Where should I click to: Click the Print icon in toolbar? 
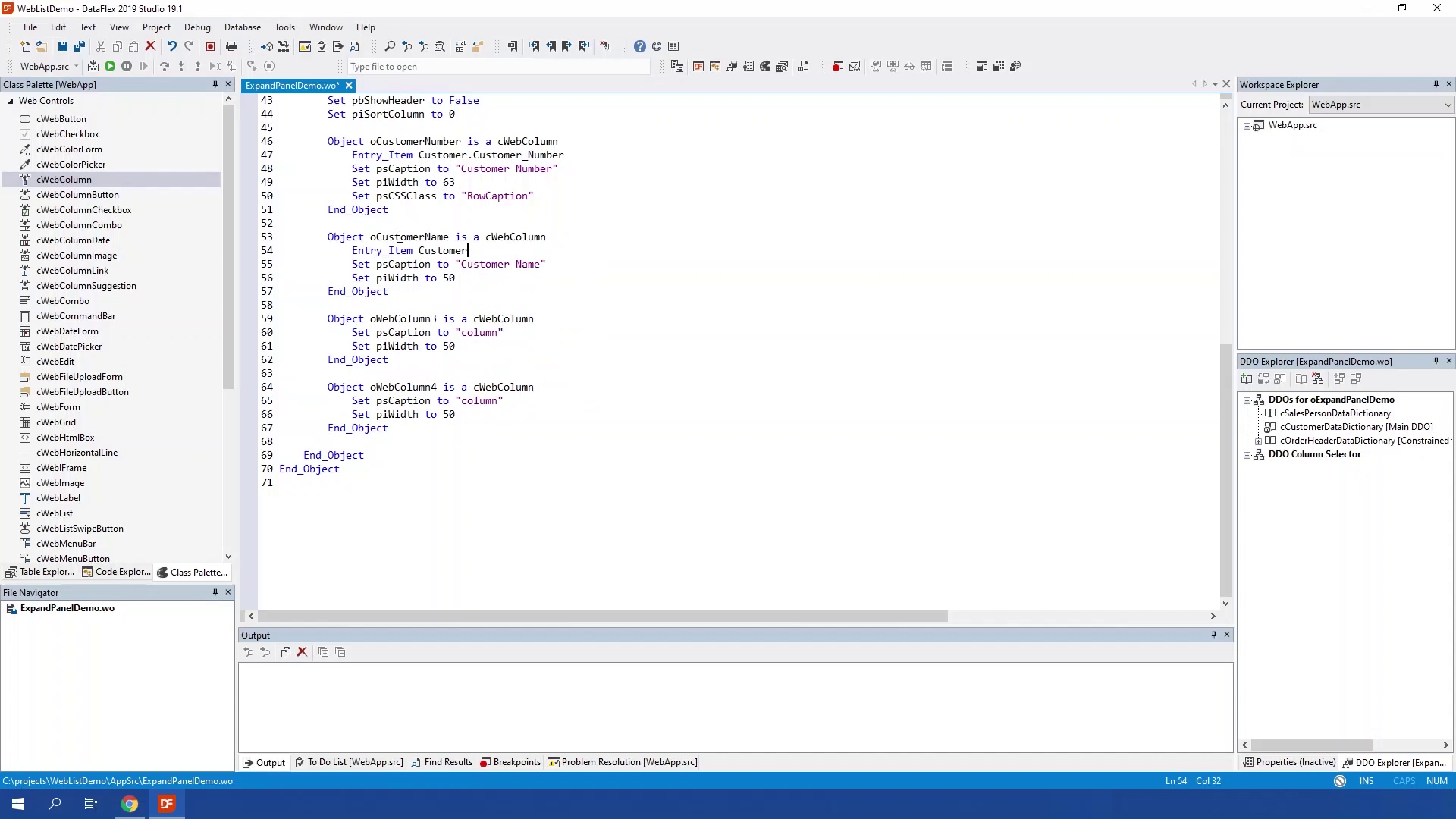[x=231, y=46]
